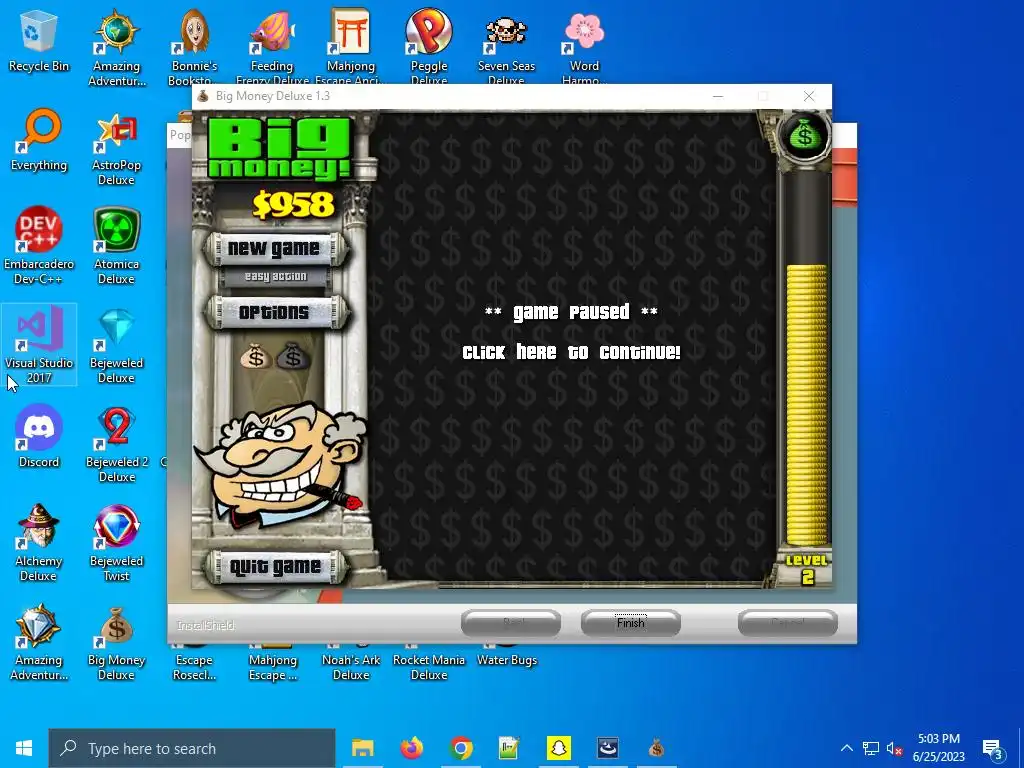Open the Amazing Adventures bottom-row desktop icon

click(x=39, y=642)
